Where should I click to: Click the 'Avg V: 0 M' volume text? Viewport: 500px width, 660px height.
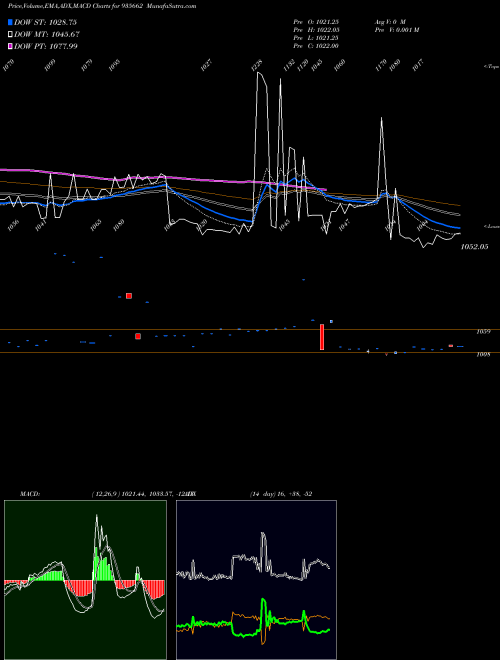coord(390,22)
